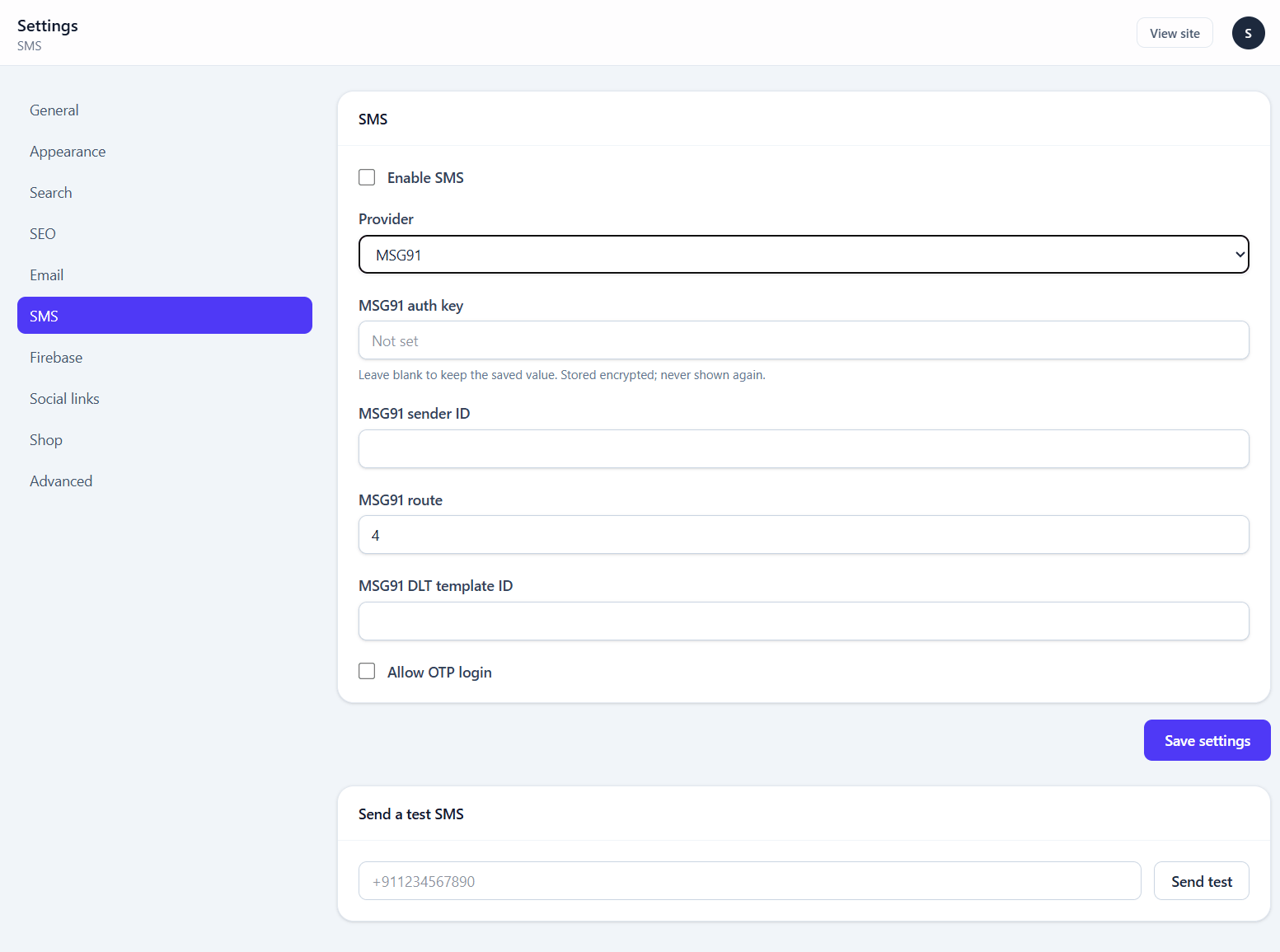Focus the MSG91 DLT template ID field
Viewport: 1280px width, 952px height.
[804, 621]
